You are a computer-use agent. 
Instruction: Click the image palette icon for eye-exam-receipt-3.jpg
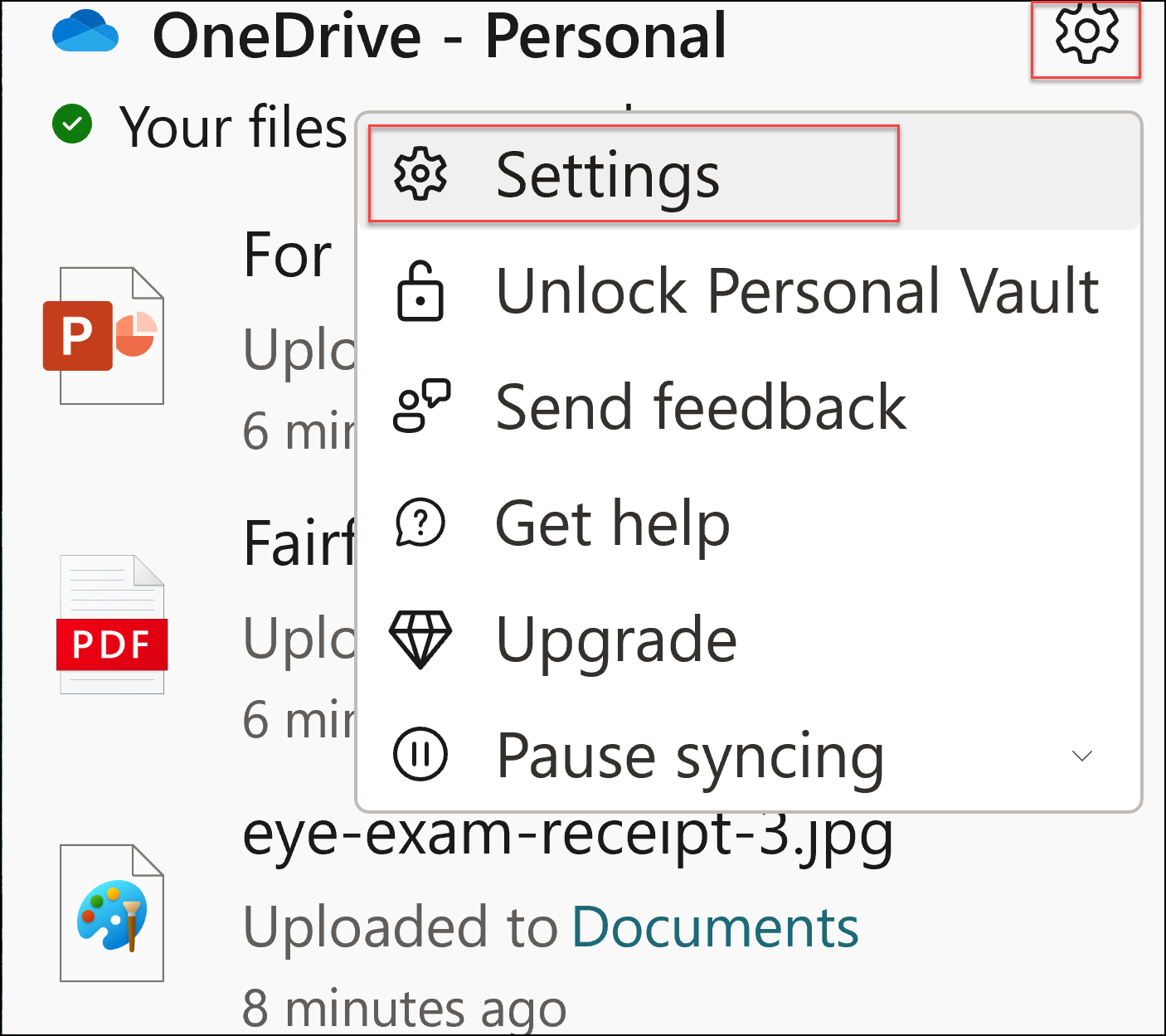[x=110, y=912]
